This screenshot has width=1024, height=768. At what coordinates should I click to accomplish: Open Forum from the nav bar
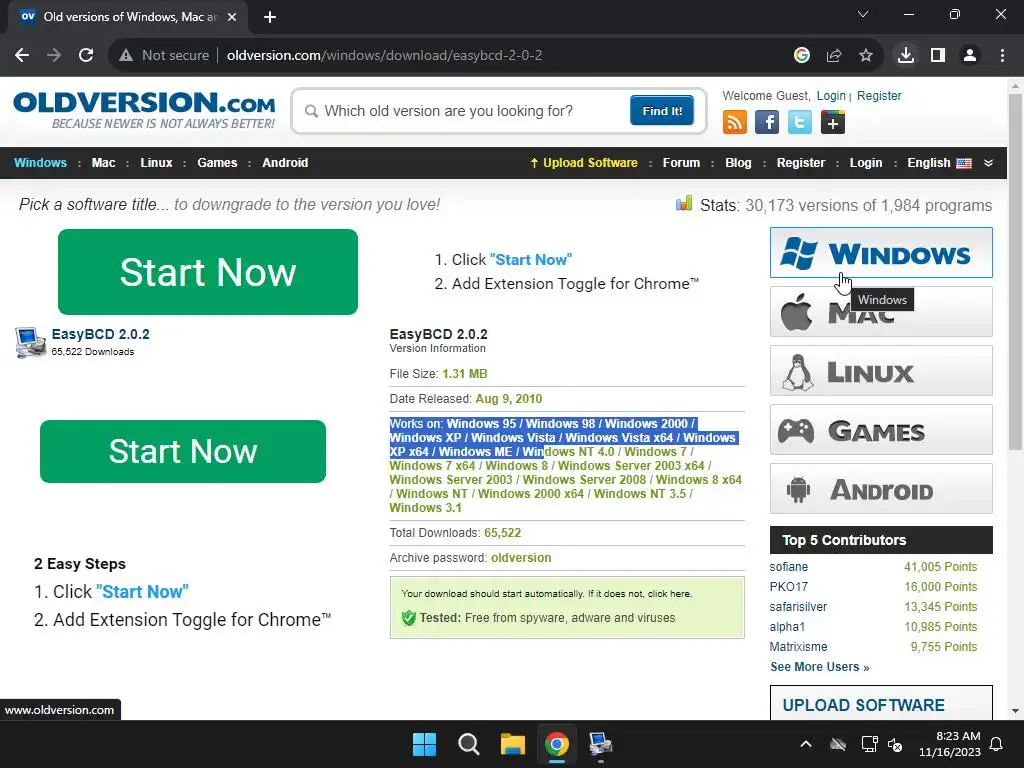click(681, 163)
